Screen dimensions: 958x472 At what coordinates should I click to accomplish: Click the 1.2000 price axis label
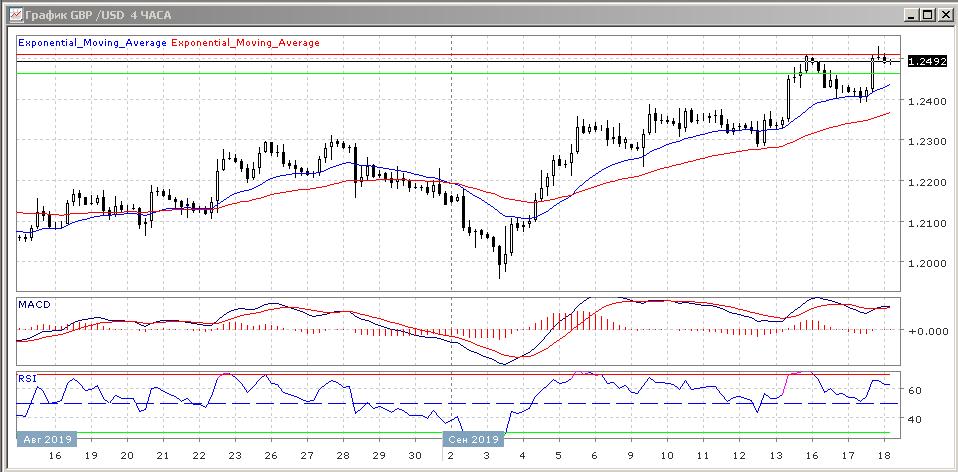[923, 264]
